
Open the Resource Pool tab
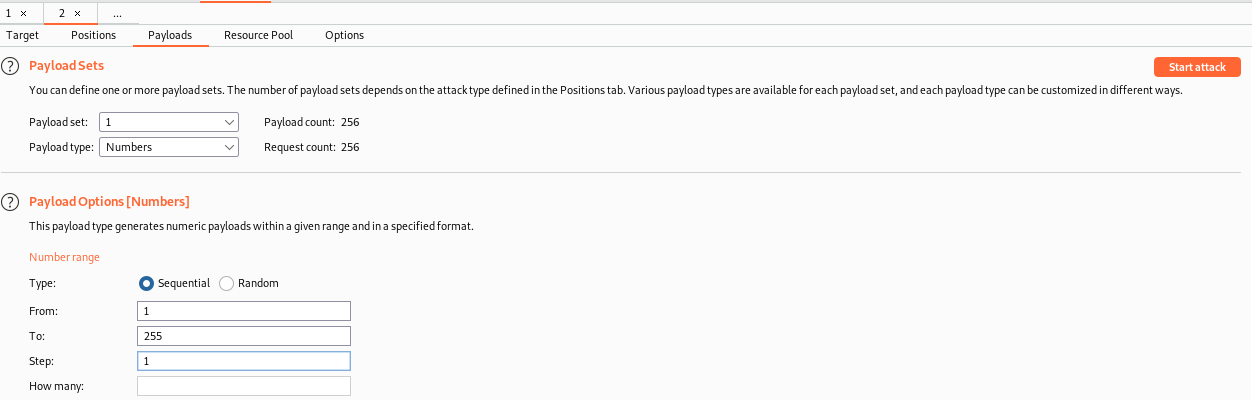click(258, 35)
